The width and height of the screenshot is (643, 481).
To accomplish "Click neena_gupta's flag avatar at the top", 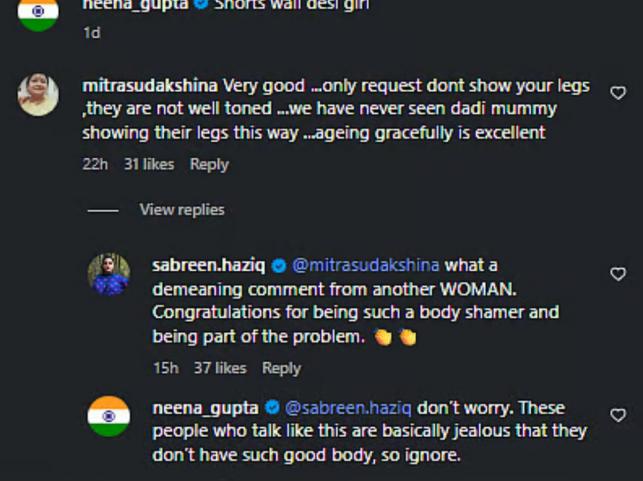I will pyautogui.click(x=39, y=12).
